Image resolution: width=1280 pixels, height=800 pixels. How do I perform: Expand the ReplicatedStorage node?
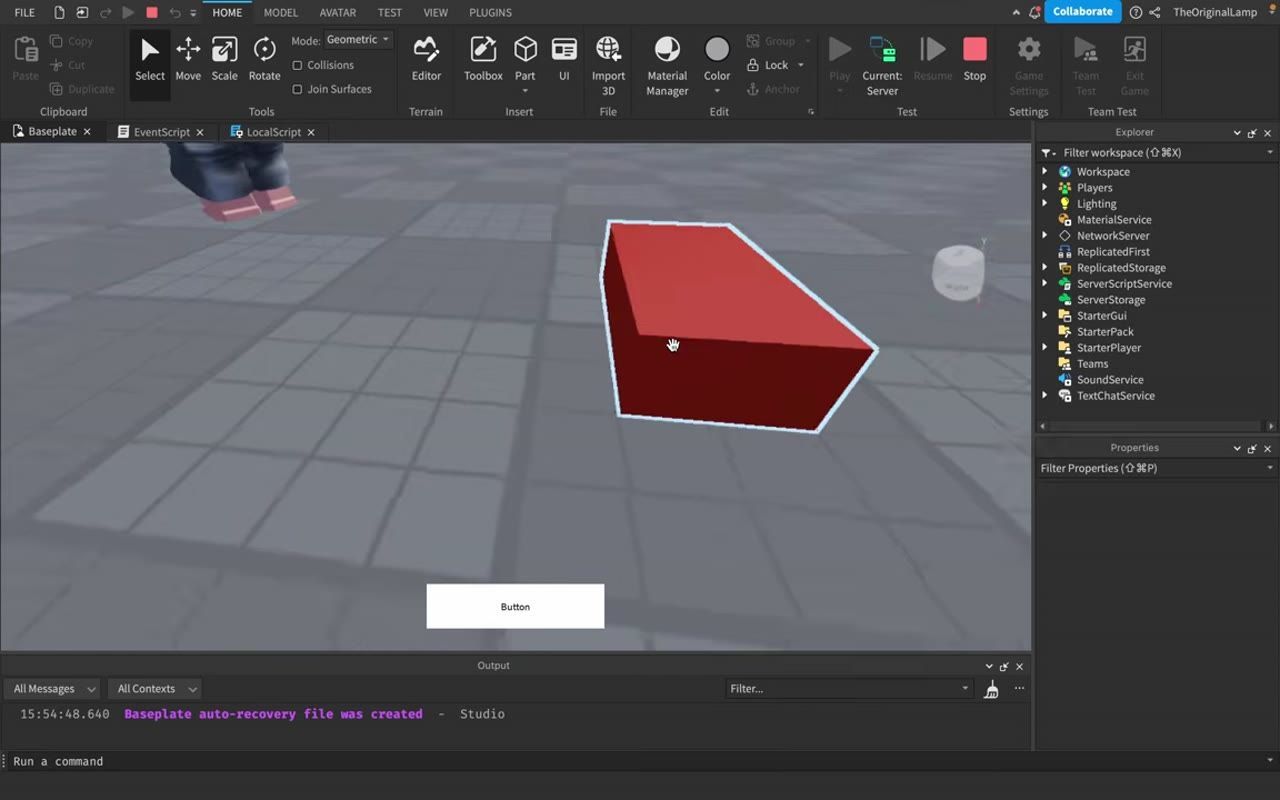1045,268
